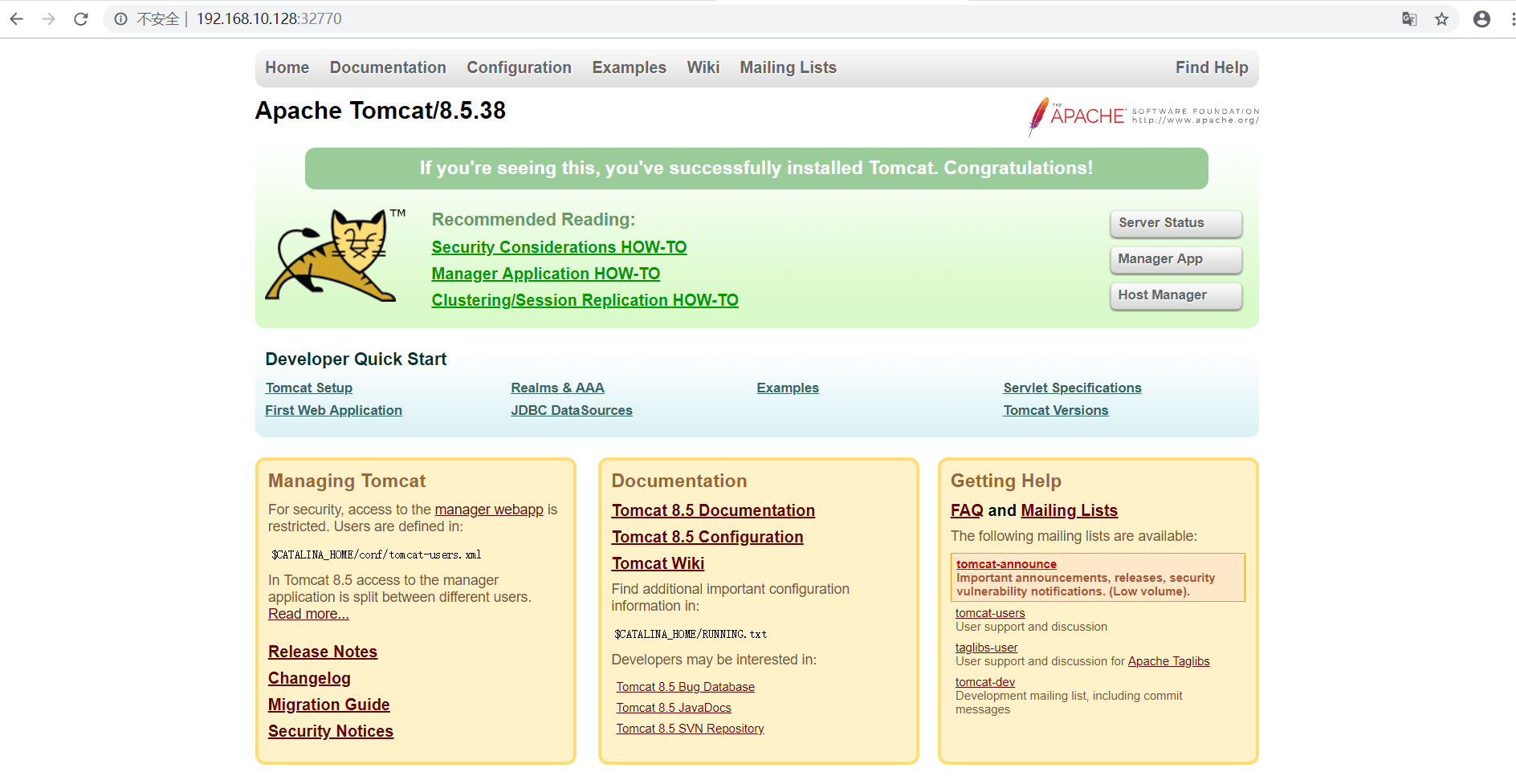The height and width of the screenshot is (784, 1516).
Task: Open Clustering/Session Replication HOW-TO link
Action: (585, 300)
